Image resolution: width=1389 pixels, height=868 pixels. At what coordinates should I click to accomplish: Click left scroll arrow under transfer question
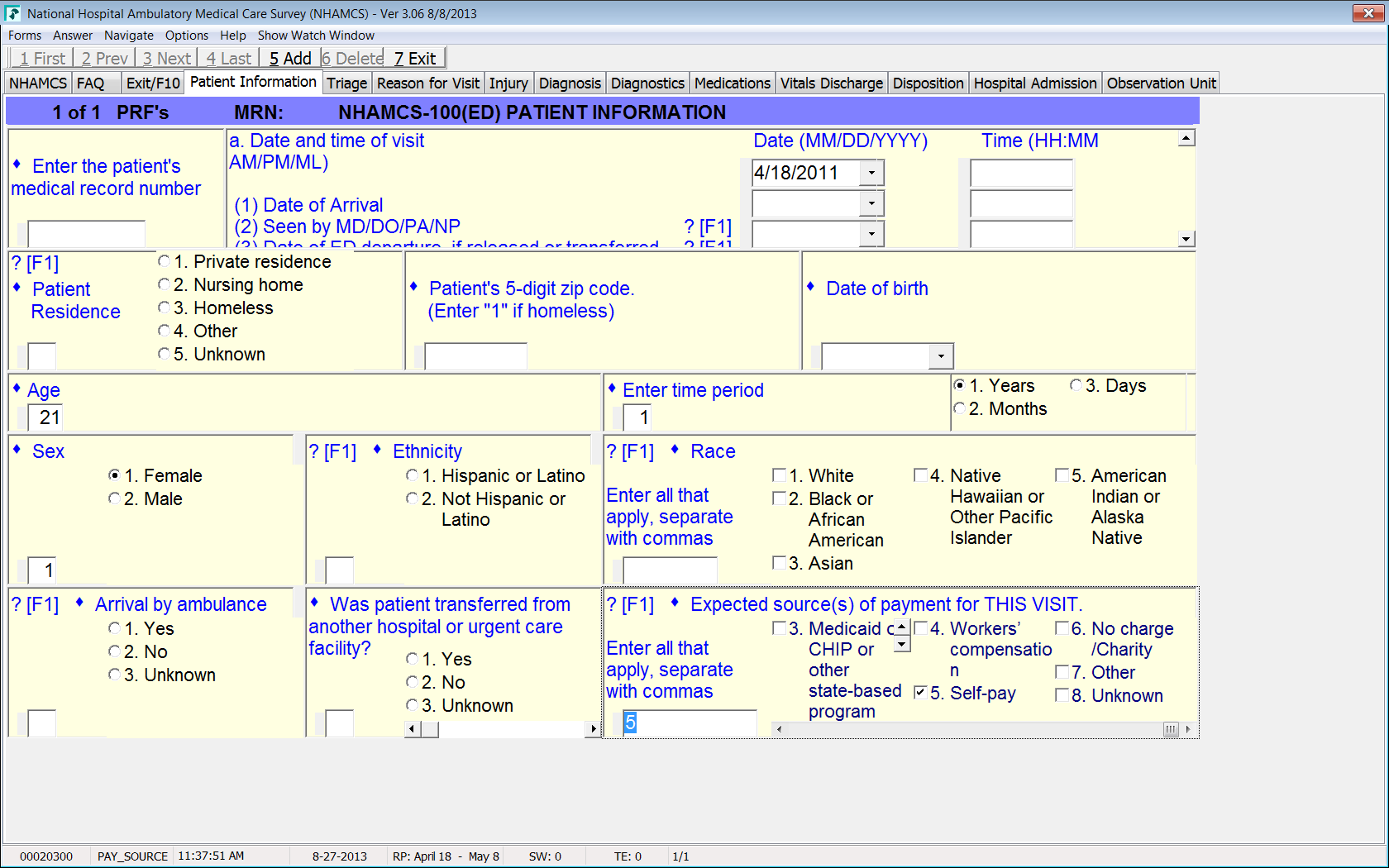point(412,729)
